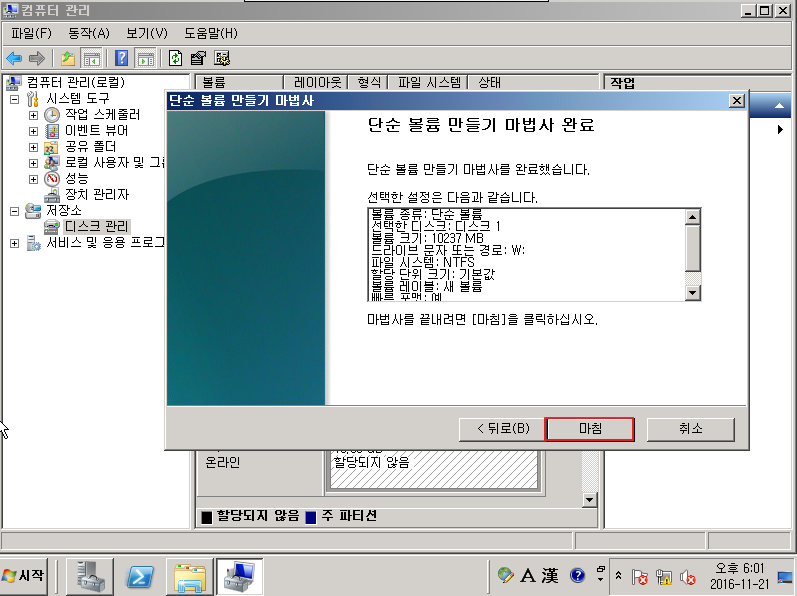
Task: Expand the 로컬 사용자 및 그룹 node
Action: (x=33, y=163)
